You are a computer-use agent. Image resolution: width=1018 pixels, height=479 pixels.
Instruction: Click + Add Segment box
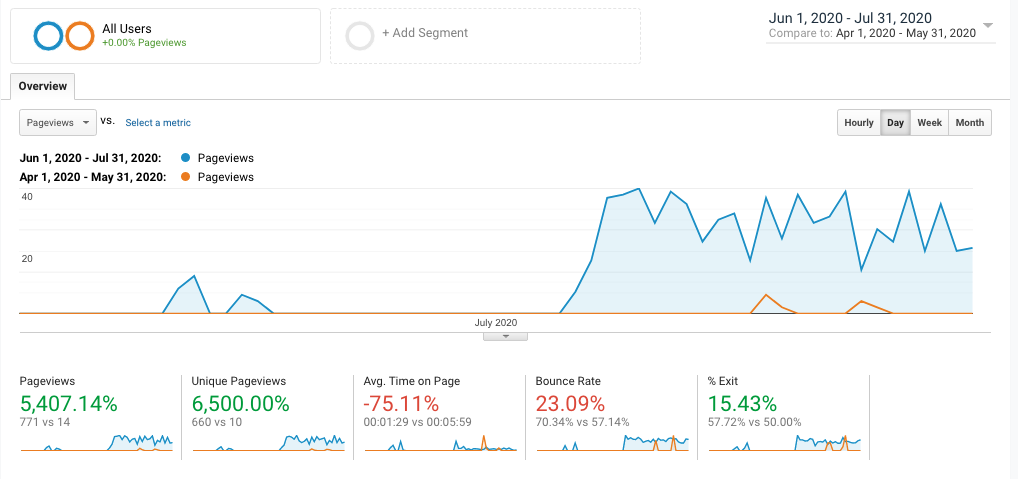click(485, 36)
